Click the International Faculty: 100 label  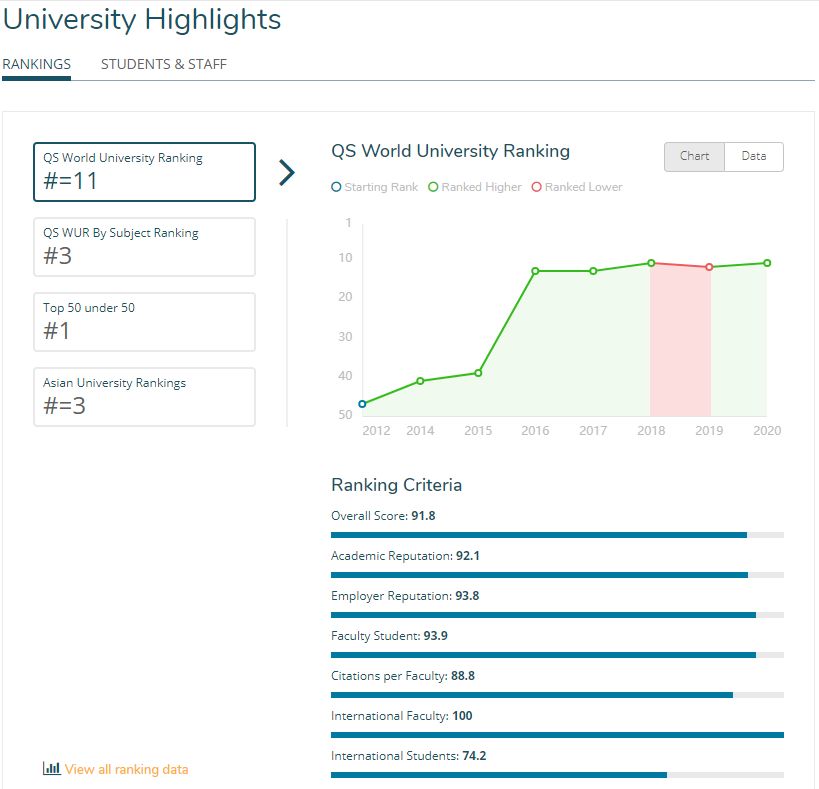pyautogui.click(x=402, y=715)
